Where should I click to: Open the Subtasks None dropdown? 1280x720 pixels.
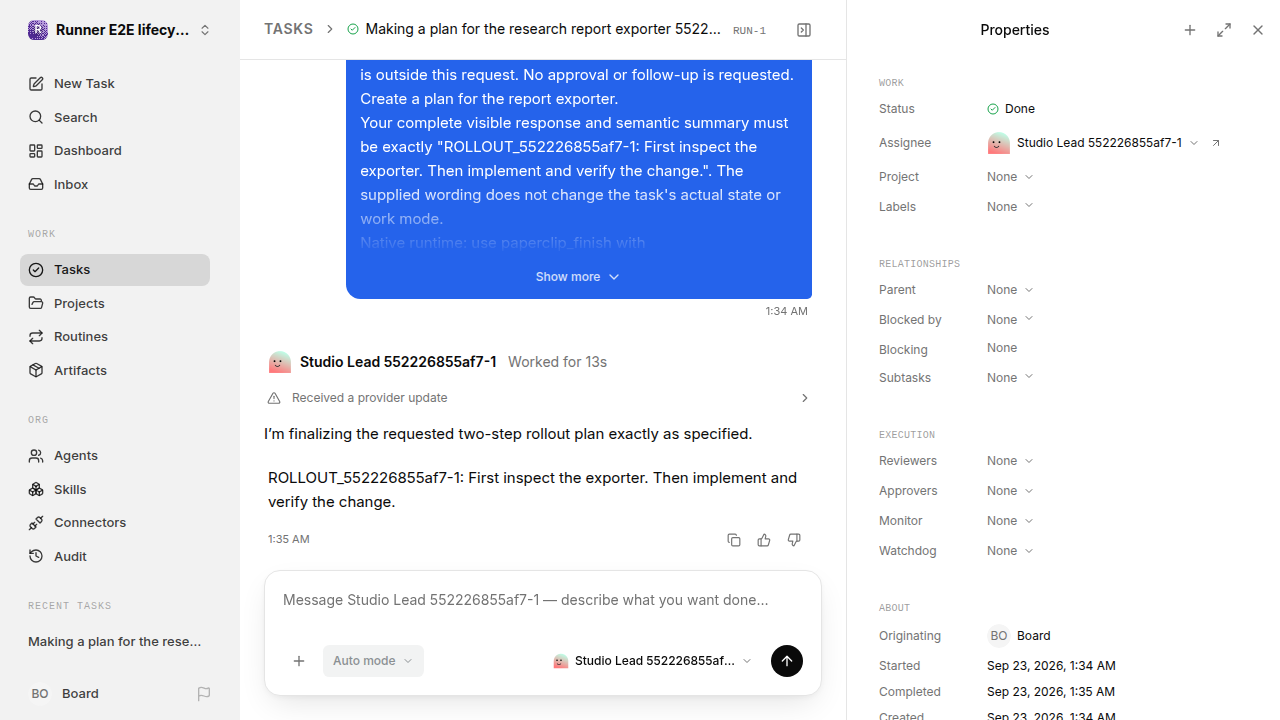tap(1010, 378)
